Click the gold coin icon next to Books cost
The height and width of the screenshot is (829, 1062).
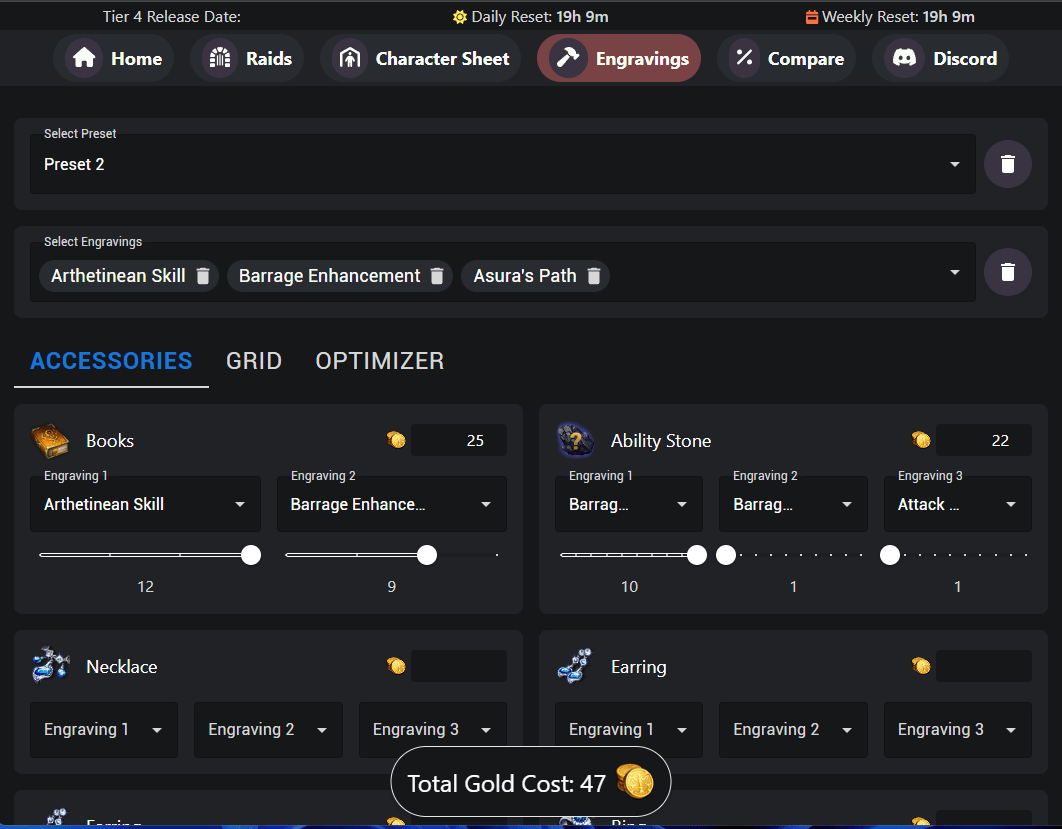(396, 441)
